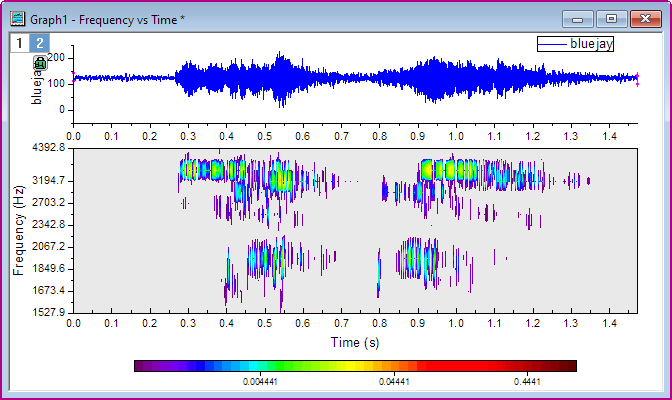Click the 4392.8 frequency axis tick label

tap(48, 148)
